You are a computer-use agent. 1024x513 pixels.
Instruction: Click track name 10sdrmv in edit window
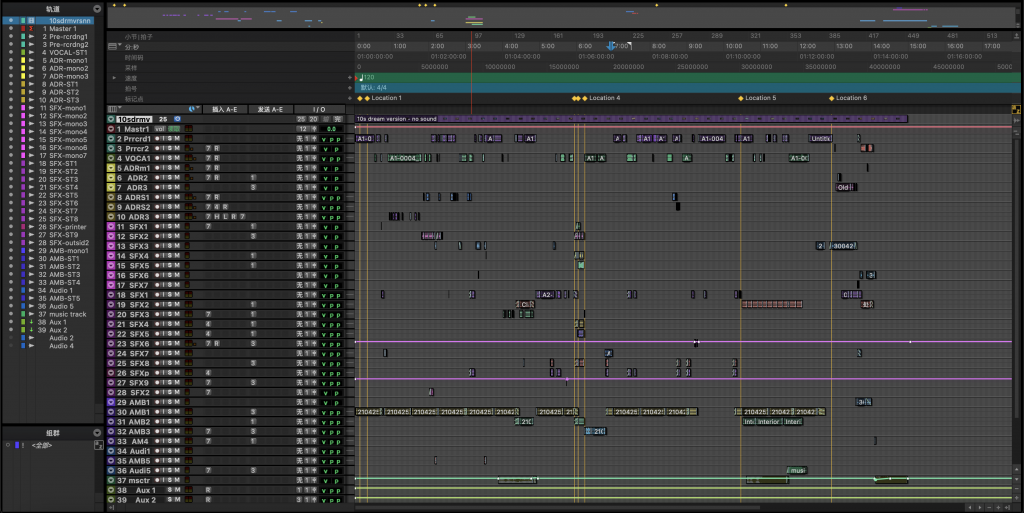(134, 119)
